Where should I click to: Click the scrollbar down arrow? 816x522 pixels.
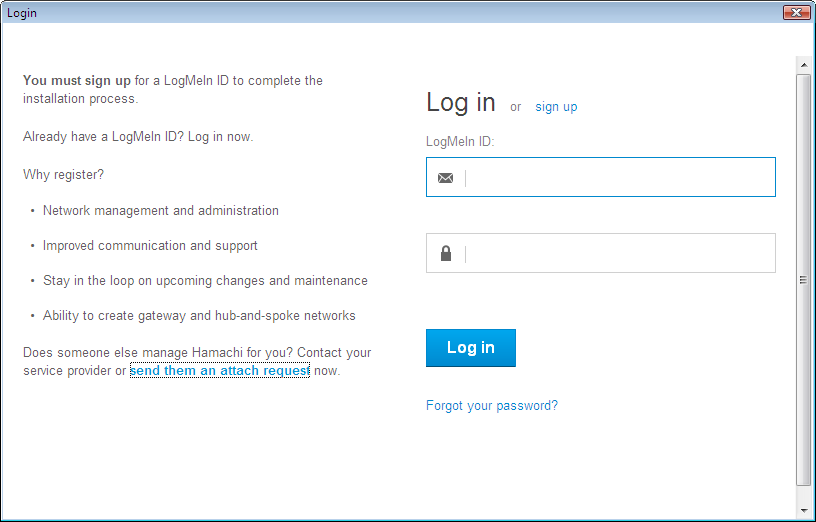(804, 511)
